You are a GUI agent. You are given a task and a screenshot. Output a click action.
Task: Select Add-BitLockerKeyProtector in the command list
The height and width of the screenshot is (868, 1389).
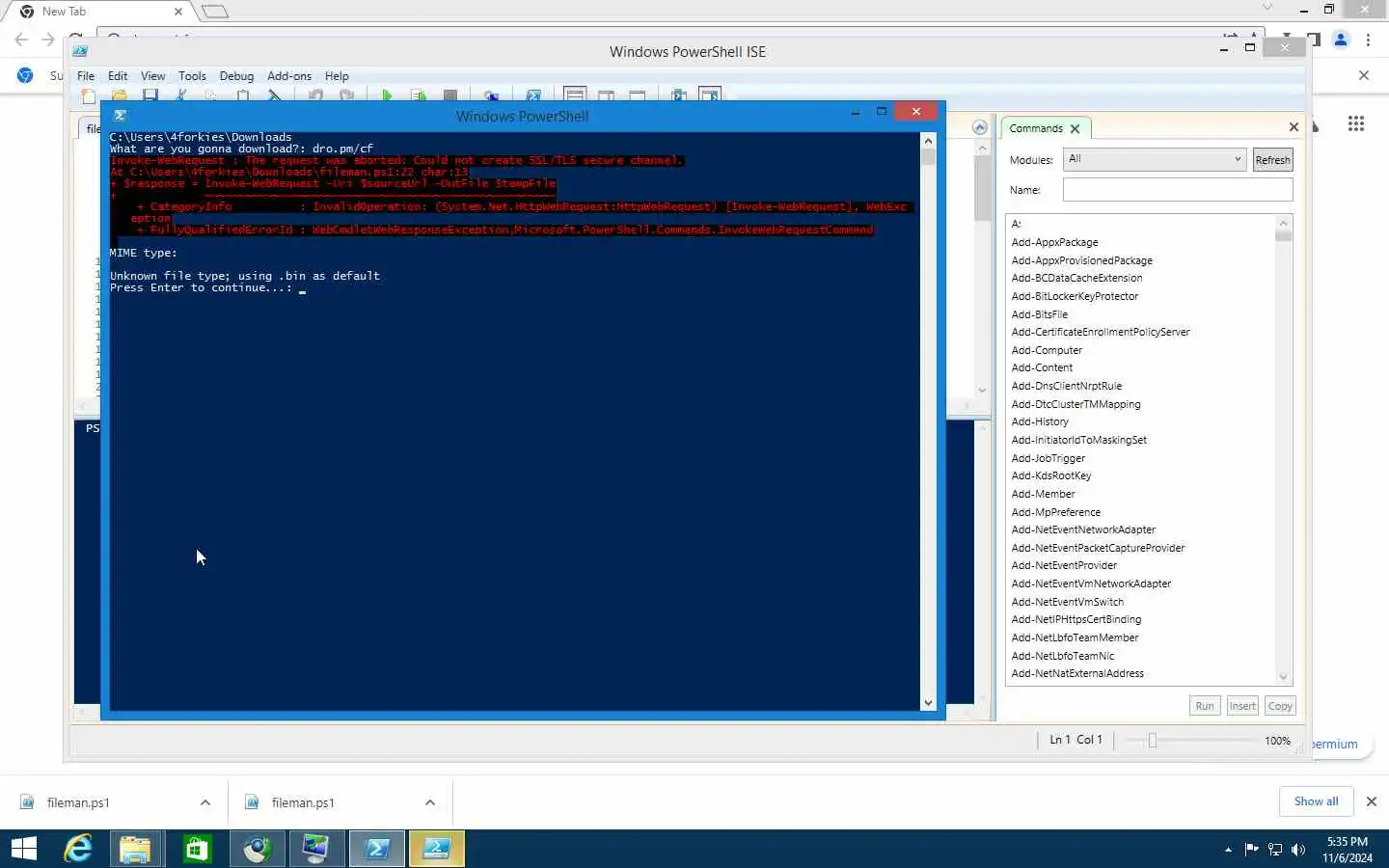pyautogui.click(x=1075, y=296)
